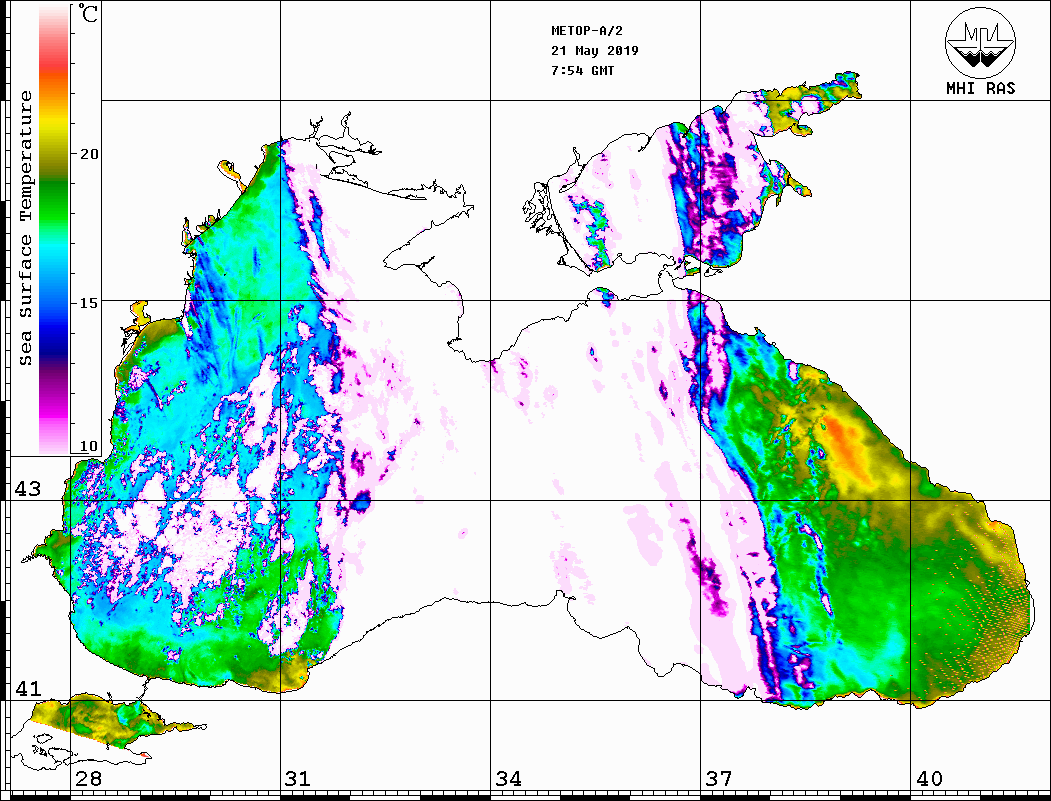The height and width of the screenshot is (801, 1051).
Task: Click the longitude label '34'
Action: pyautogui.click(x=509, y=779)
